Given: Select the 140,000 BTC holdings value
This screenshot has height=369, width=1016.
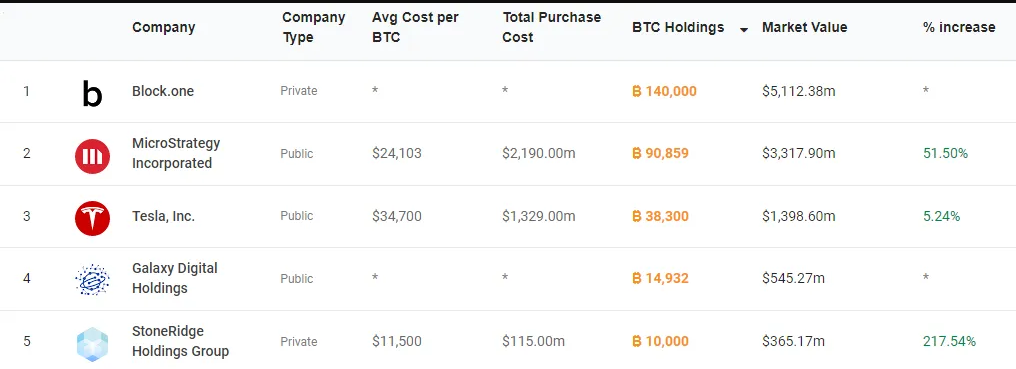Looking at the screenshot, I should [664, 91].
